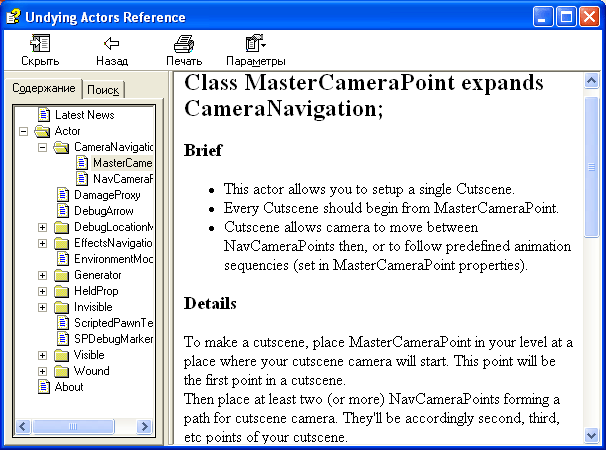Click the DebugArrow page icon
Image resolution: width=606 pixels, height=450 pixels.
(63, 211)
